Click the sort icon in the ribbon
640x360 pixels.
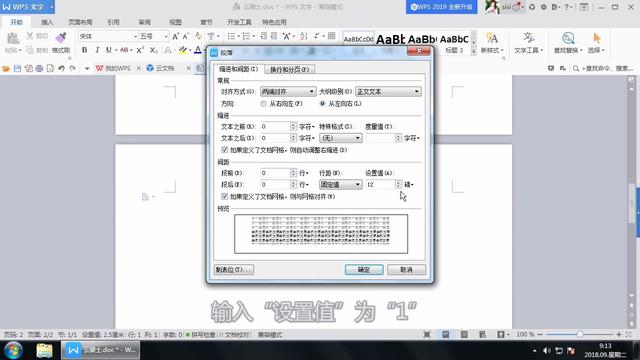[304, 36]
